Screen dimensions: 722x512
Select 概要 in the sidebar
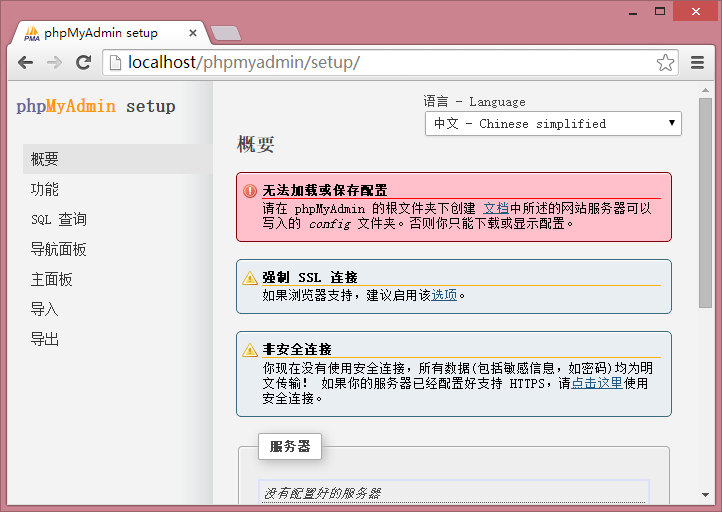click(x=45, y=159)
